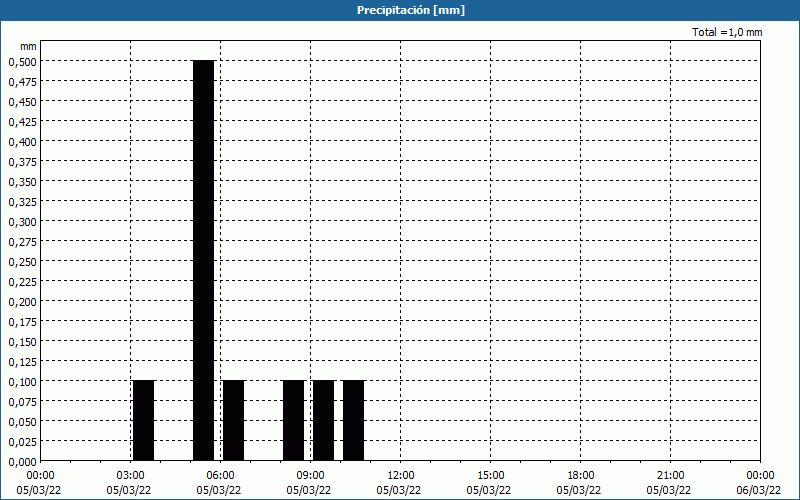The image size is (800, 500).
Task: Click the 06:00 time axis label
Action: click(x=220, y=476)
